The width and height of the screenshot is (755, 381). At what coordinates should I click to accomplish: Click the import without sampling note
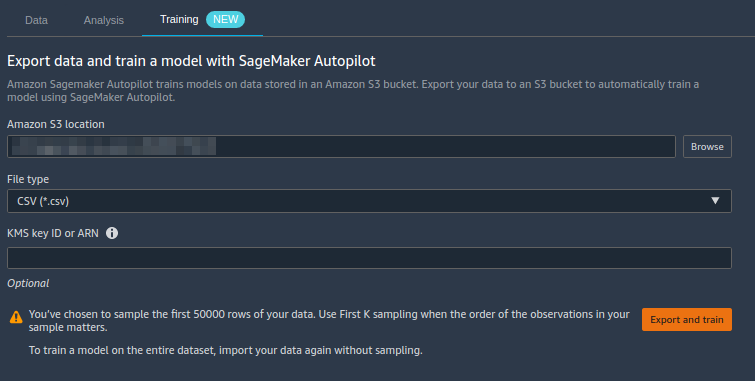(x=225, y=350)
